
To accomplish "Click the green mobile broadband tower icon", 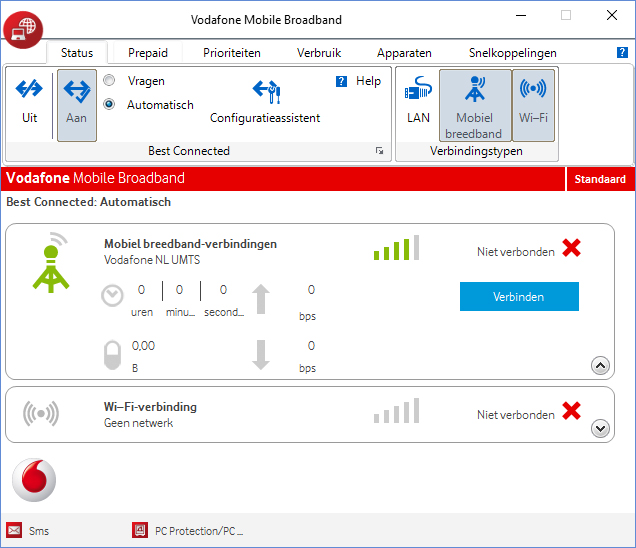I will 51,262.
